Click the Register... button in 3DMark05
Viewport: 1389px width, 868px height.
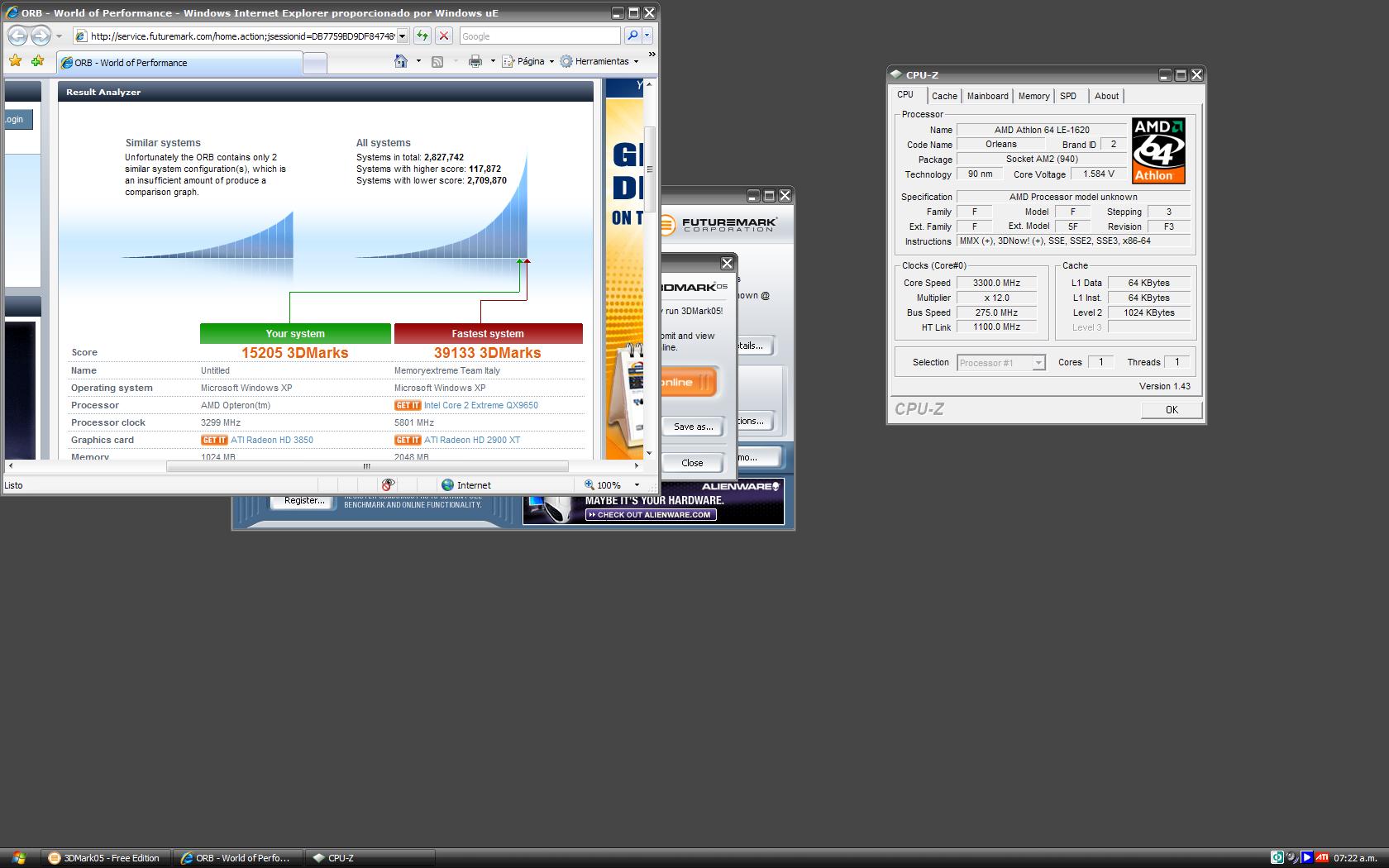304,500
